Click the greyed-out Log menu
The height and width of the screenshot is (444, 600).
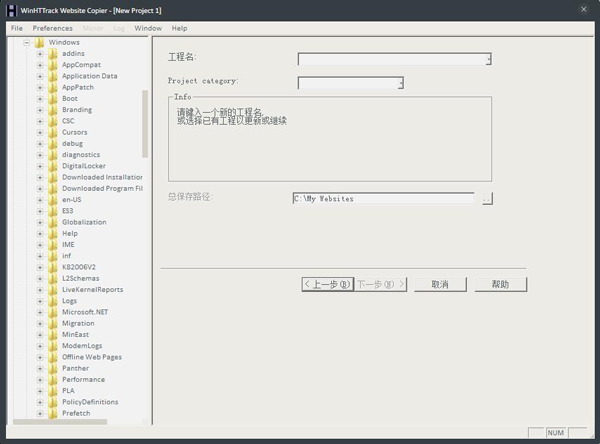click(119, 28)
